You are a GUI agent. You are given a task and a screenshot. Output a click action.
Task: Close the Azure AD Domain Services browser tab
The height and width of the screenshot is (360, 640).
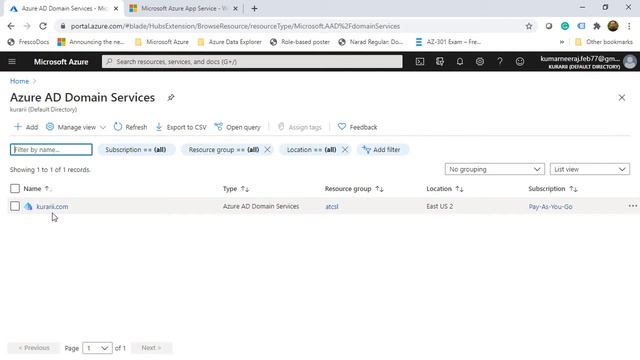116,8
